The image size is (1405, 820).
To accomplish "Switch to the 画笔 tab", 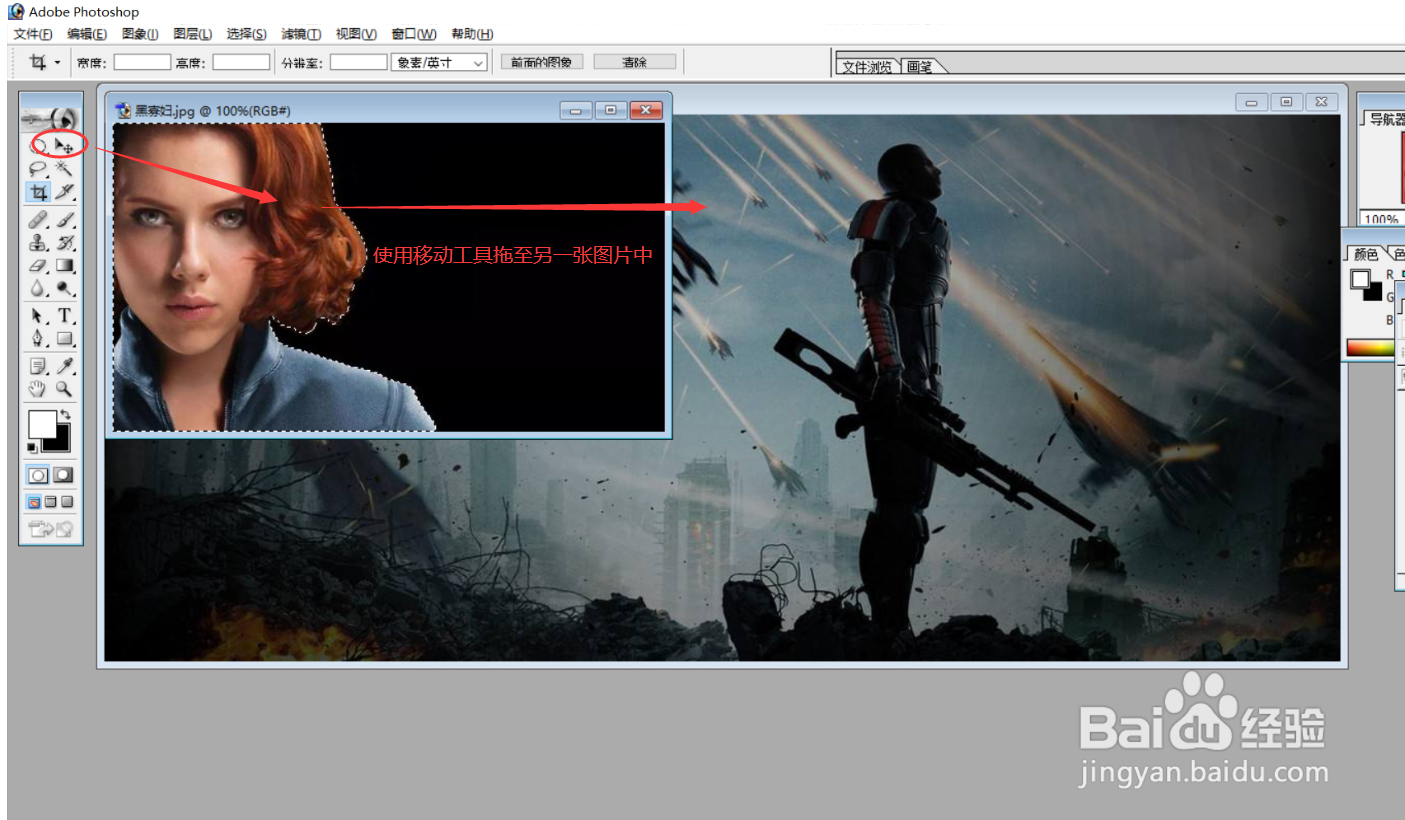I will [919, 67].
